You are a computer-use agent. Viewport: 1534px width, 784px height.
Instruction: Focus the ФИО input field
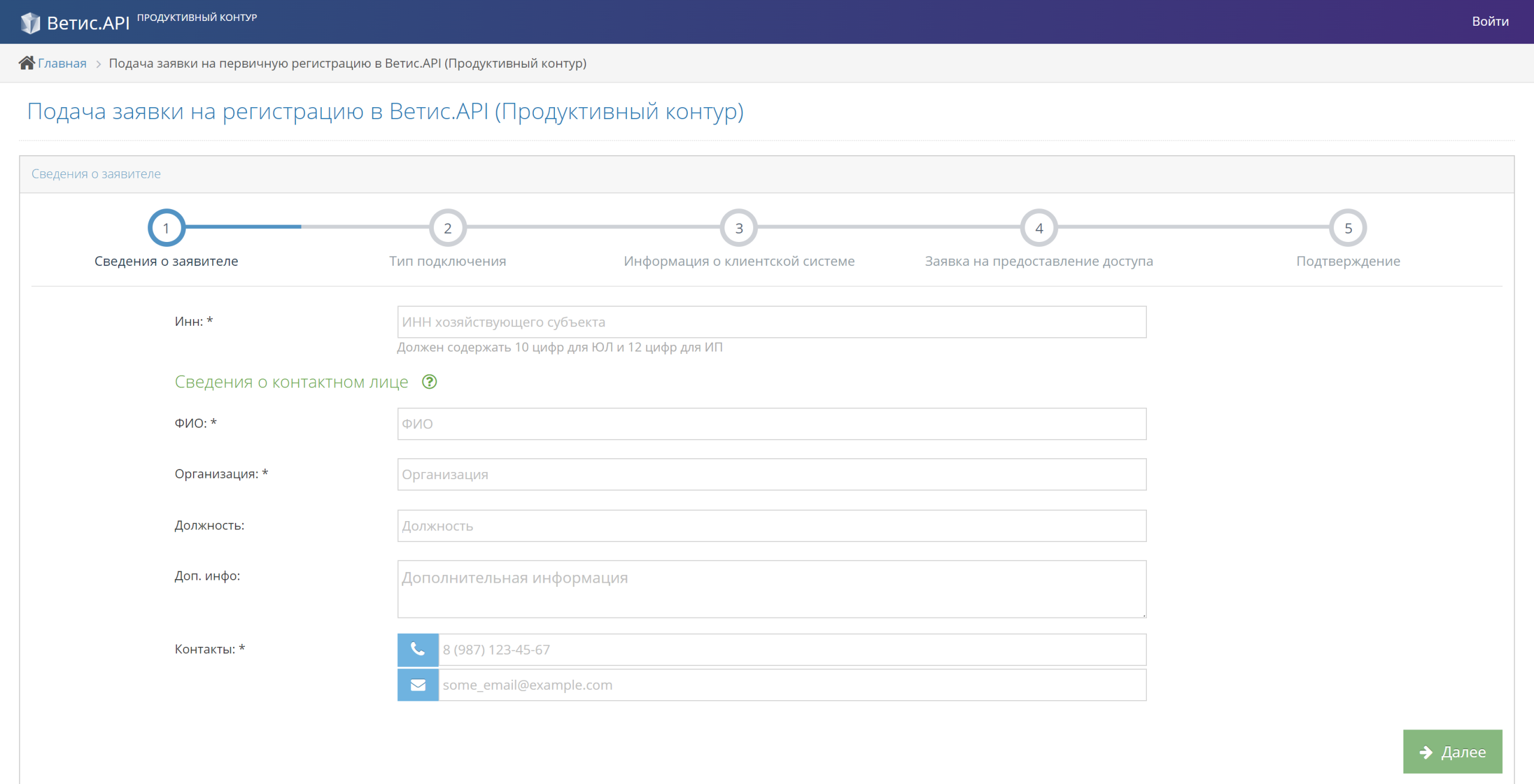[x=772, y=424]
